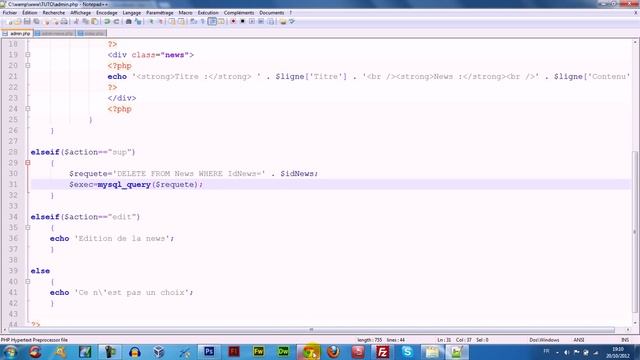Collapse the fold marker at line 20

28,65
